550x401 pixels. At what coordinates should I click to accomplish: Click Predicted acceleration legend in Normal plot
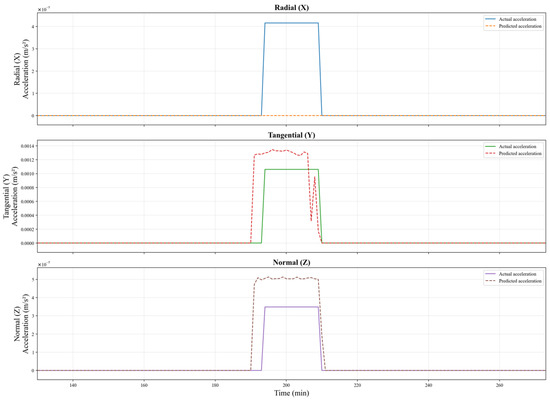pos(513,281)
